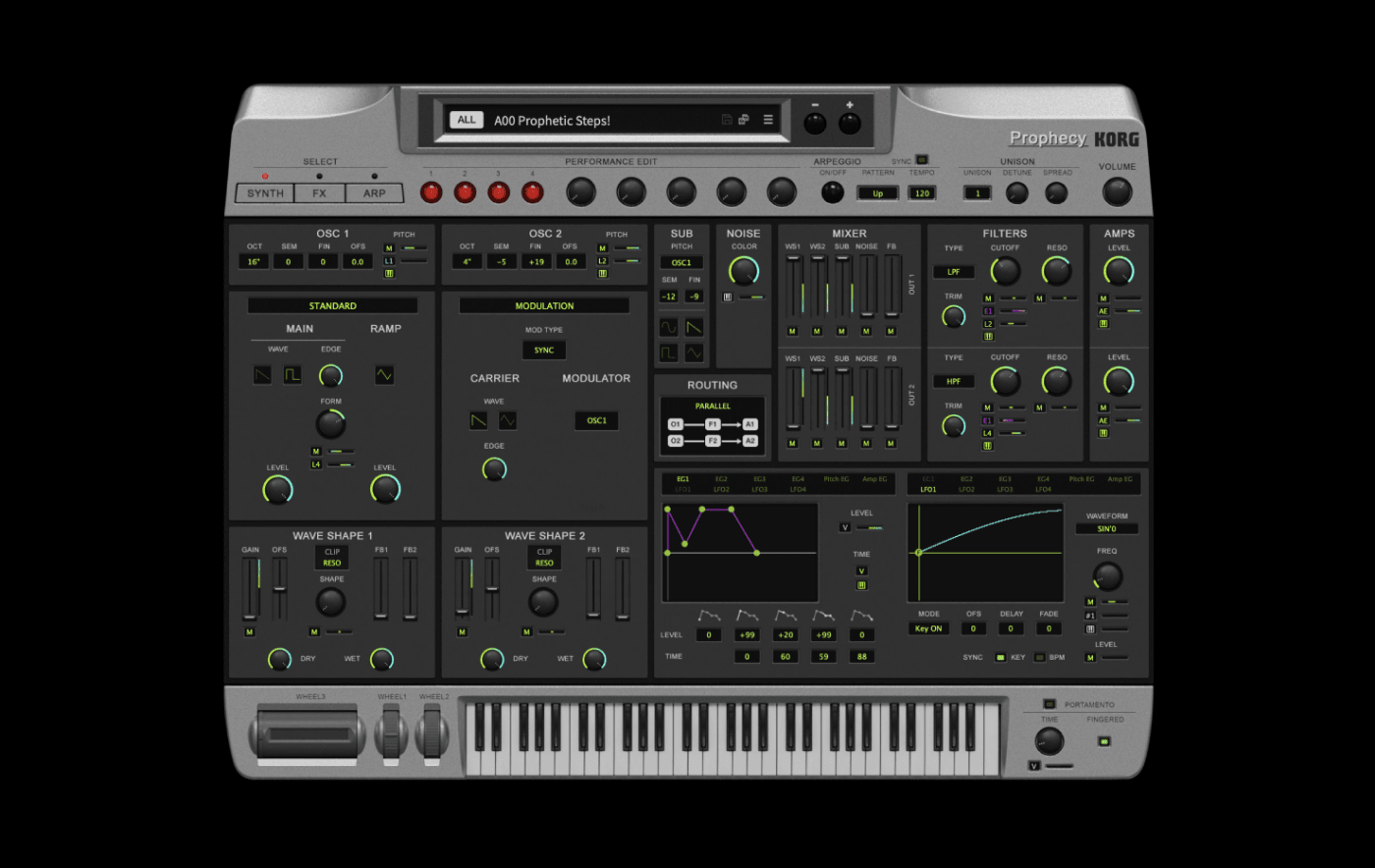
Task: Toggle the arpeggio ON/OFF button
Action: (x=833, y=192)
